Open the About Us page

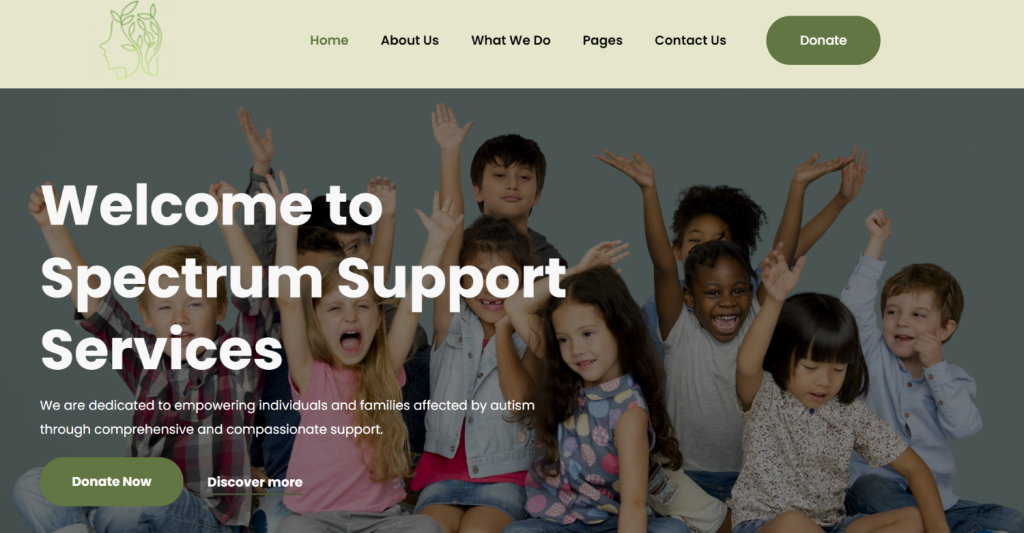[409, 40]
